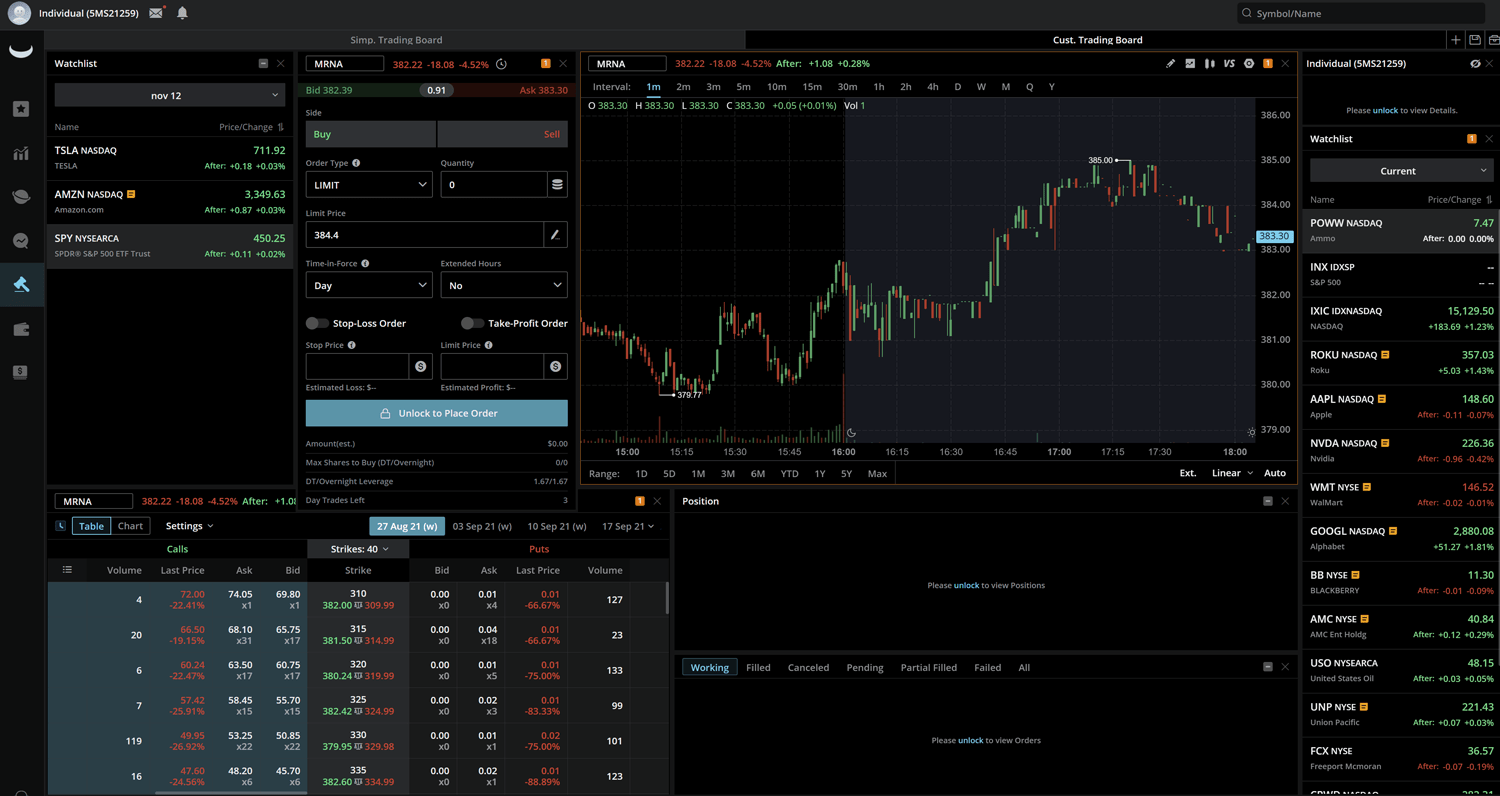1500x796 pixels.
Task: Open the Order Type LIMIT dropdown
Action: pos(369,184)
